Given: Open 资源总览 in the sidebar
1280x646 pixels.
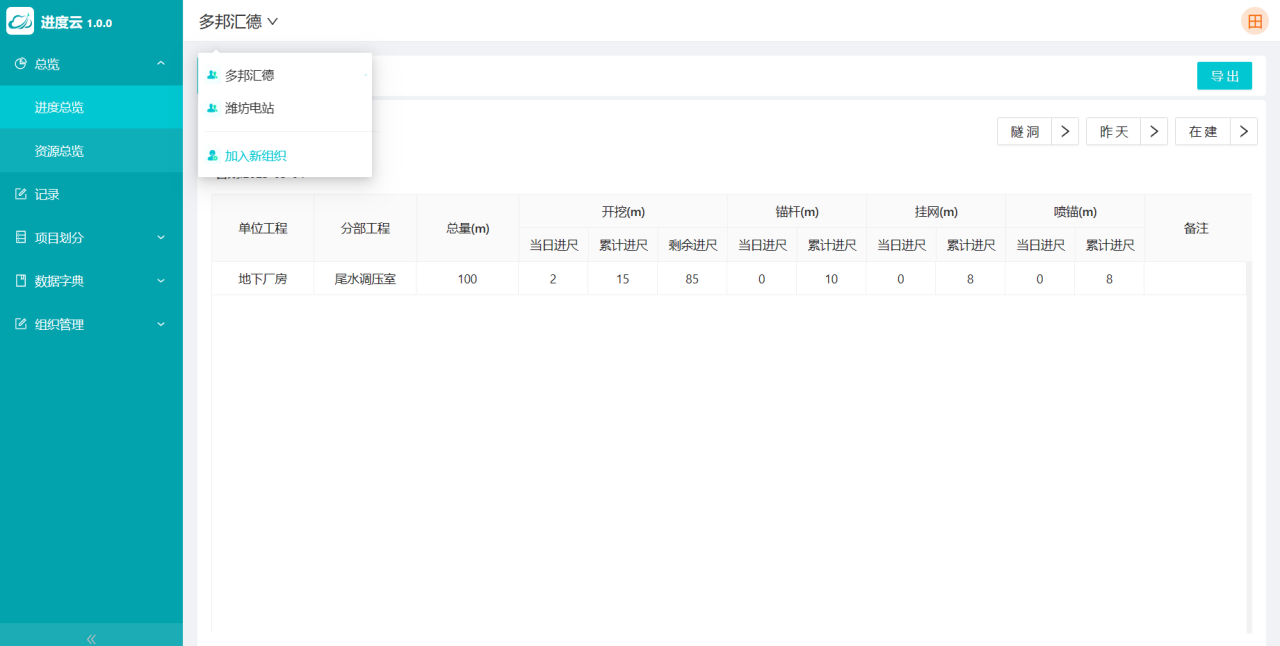Looking at the screenshot, I should point(59,151).
